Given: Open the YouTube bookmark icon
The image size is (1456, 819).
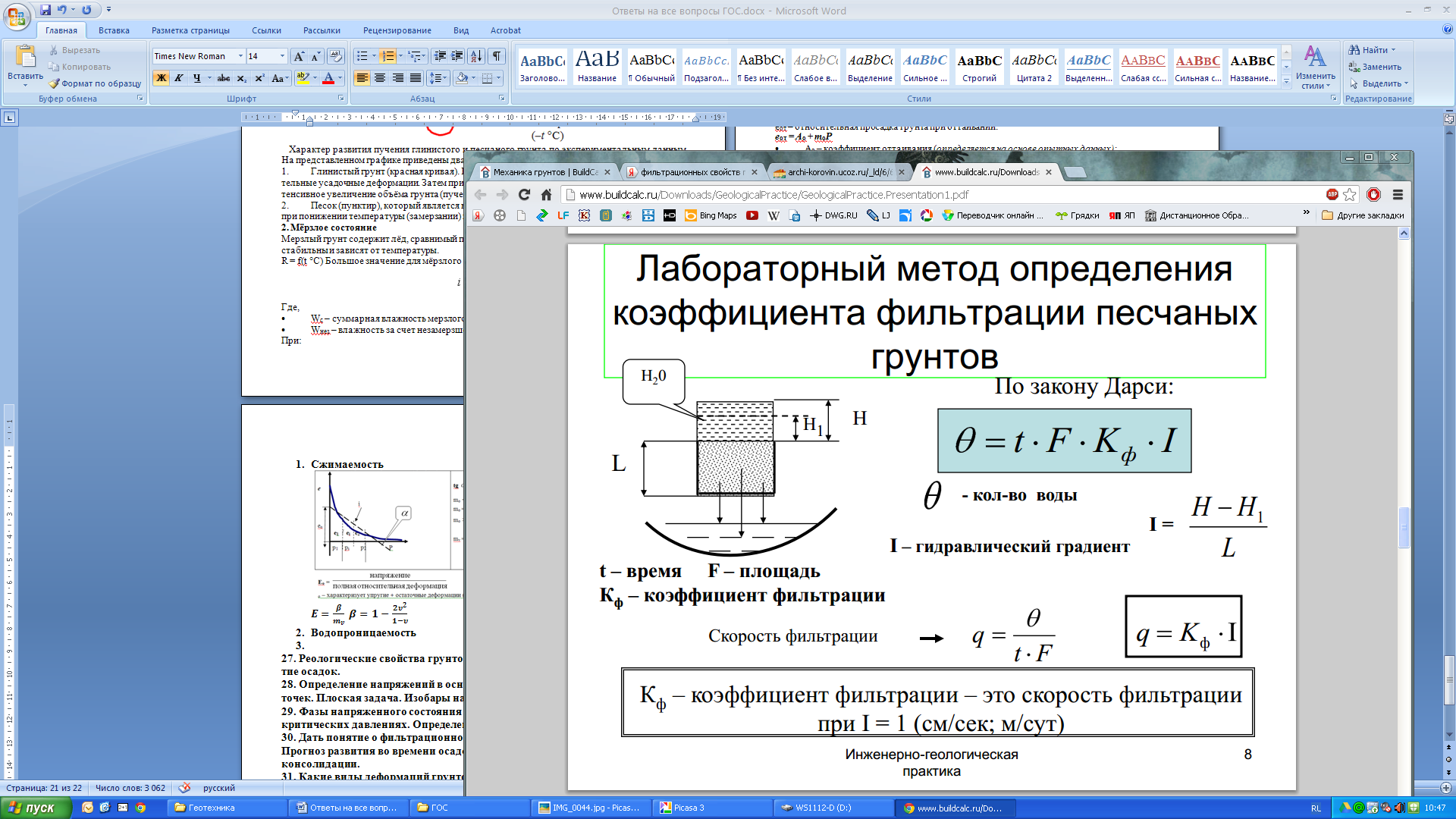Looking at the screenshot, I should tap(752, 215).
